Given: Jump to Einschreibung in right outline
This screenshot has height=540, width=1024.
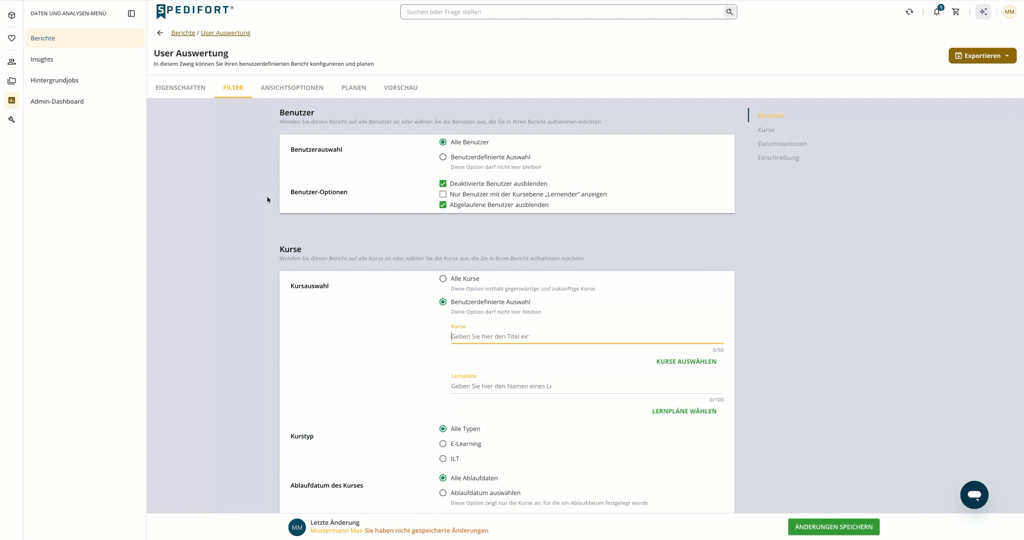Looking at the screenshot, I should [x=778, y=158].
